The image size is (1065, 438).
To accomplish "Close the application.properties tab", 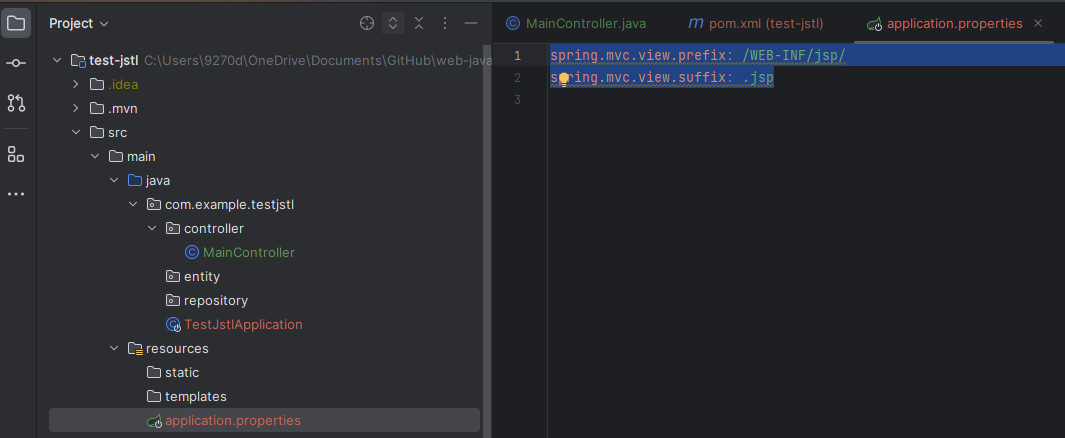I will point(1038,23).
